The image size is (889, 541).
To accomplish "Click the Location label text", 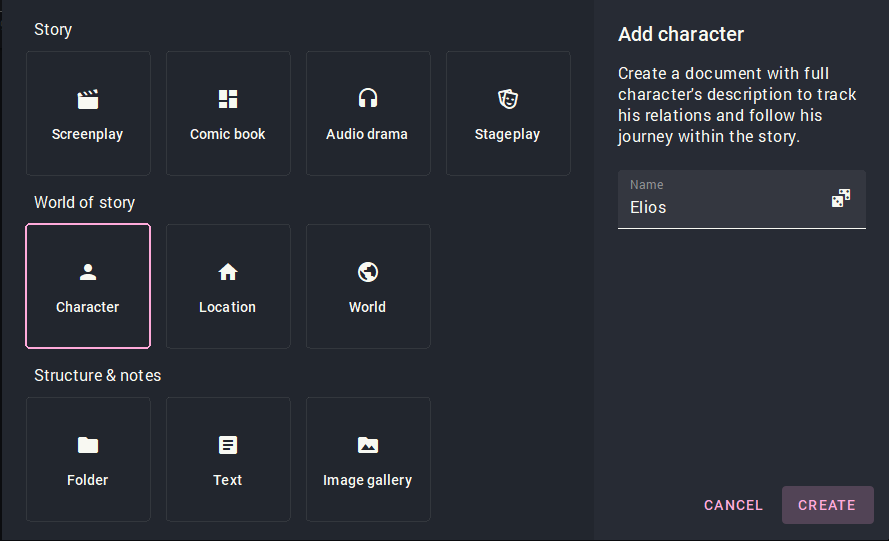I will point(227,307).
